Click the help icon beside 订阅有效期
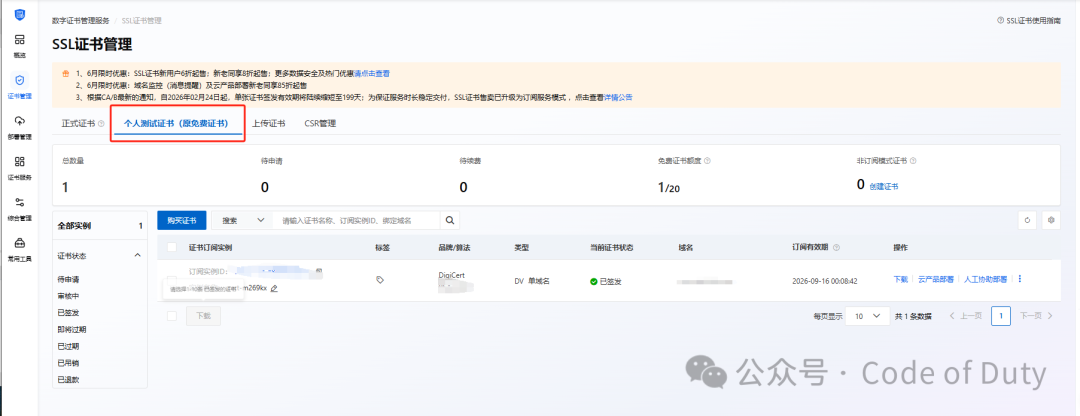This screenshot has height=416, width=1080. [836, 247]
